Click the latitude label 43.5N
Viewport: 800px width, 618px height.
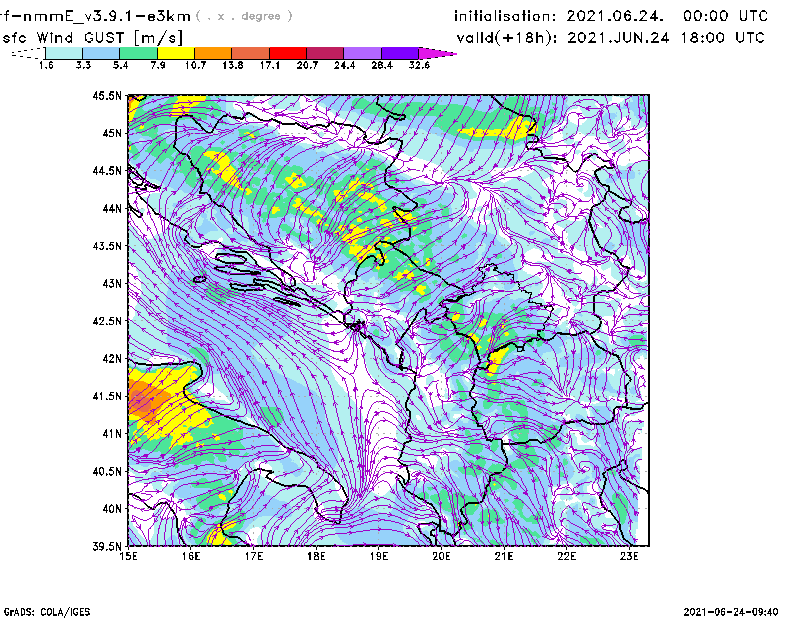click(107, 246)
